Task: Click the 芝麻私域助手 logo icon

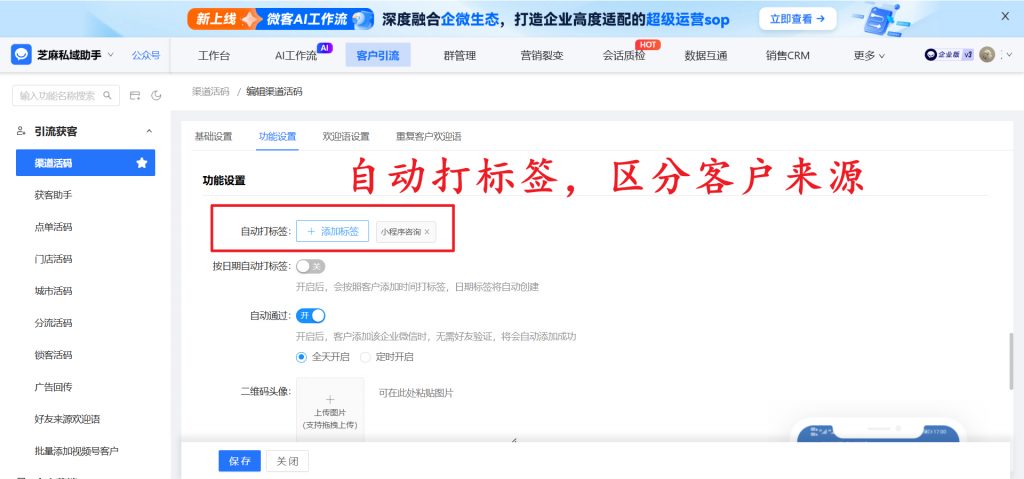Action: [22, 55]
